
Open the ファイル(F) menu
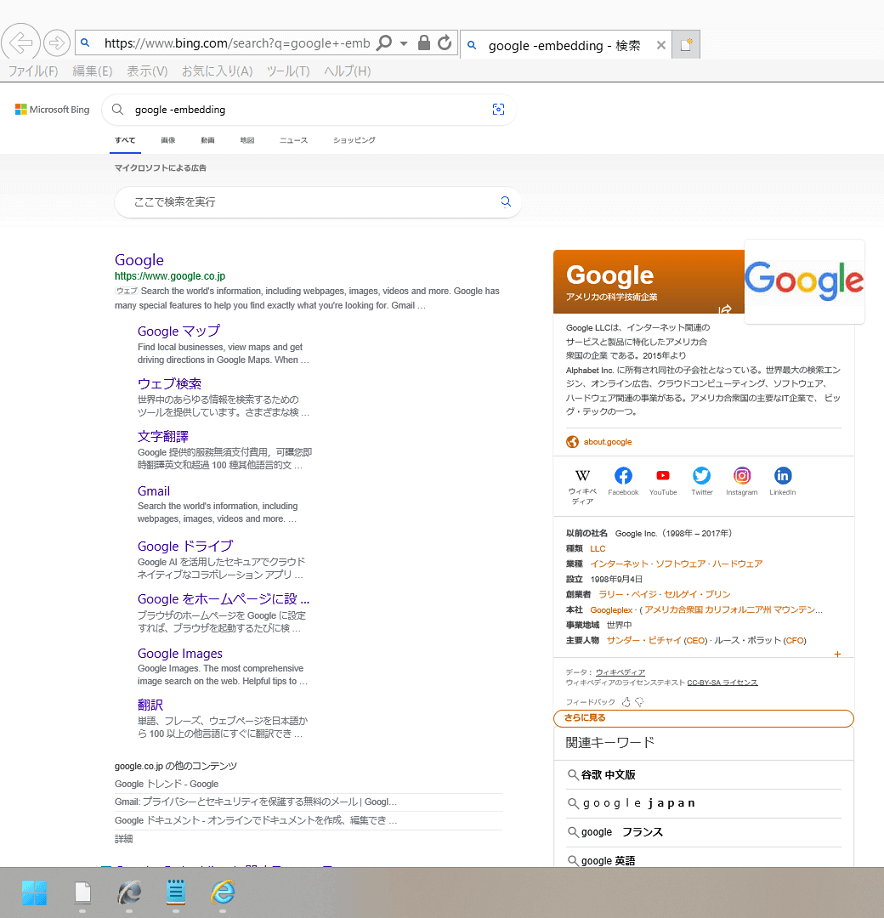(33, 71)
